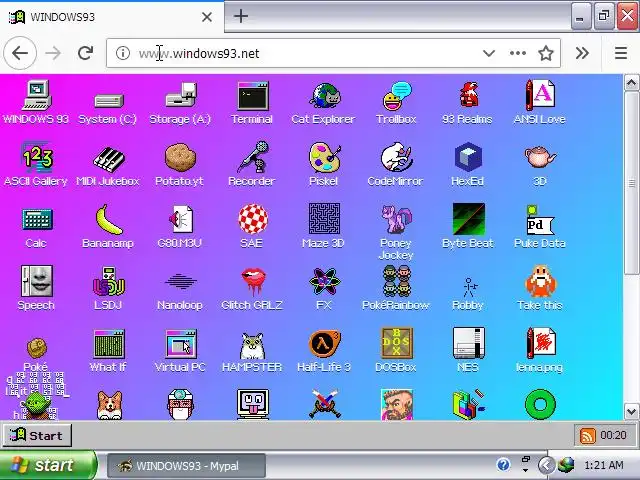Click the browser Forward arrow
Screen dimensions: 640x480
[53, 53]
